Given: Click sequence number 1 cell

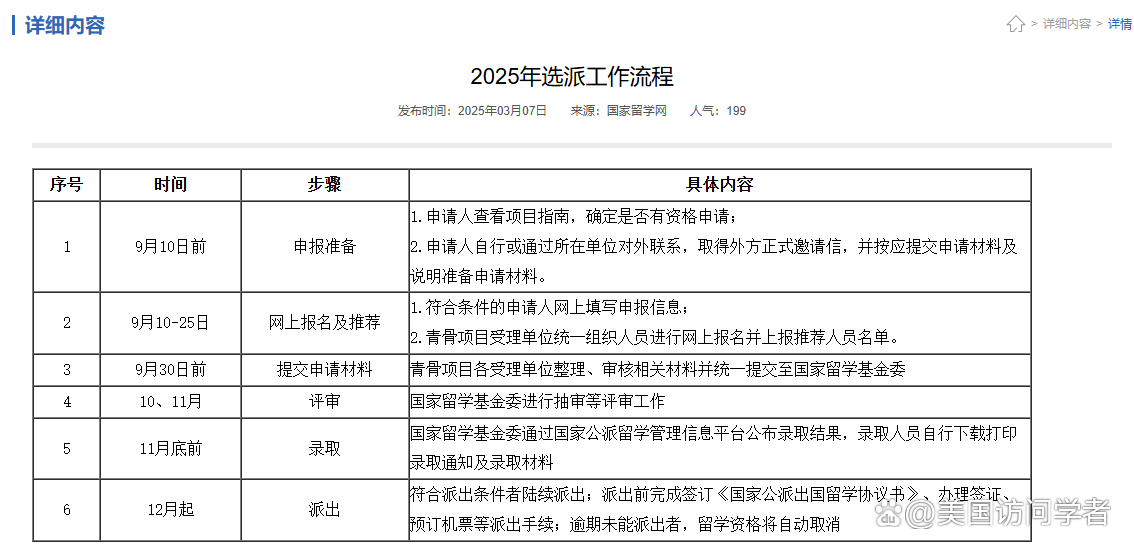Looking at the screenshot, I should (67, 247).
